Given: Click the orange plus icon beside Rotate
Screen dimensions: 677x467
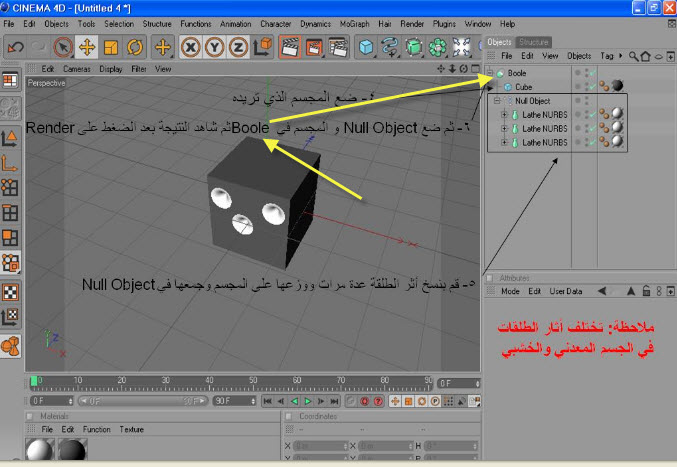Looking at the screenshot, I should (162, 47).
